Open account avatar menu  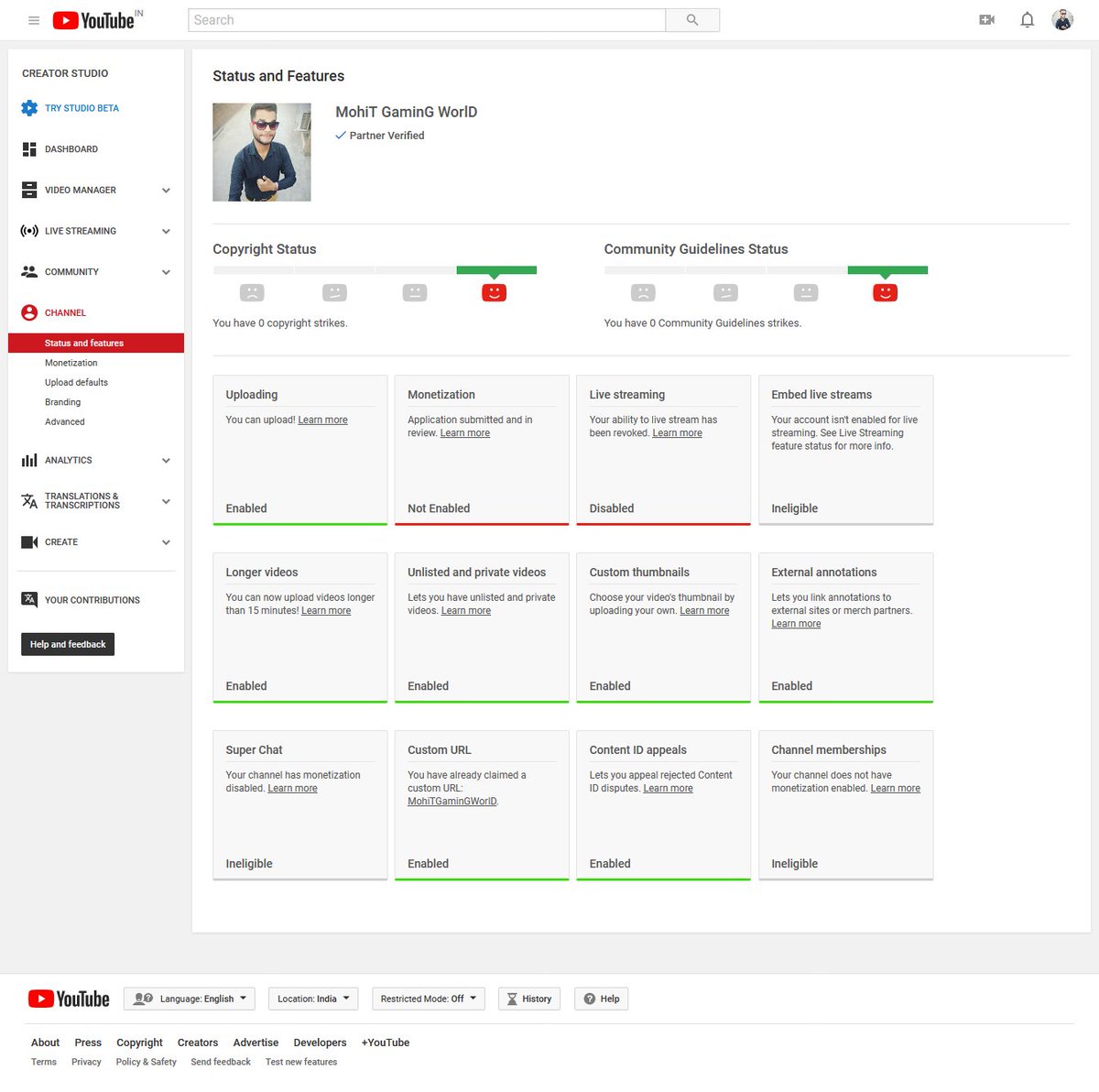click(1062, 20)
